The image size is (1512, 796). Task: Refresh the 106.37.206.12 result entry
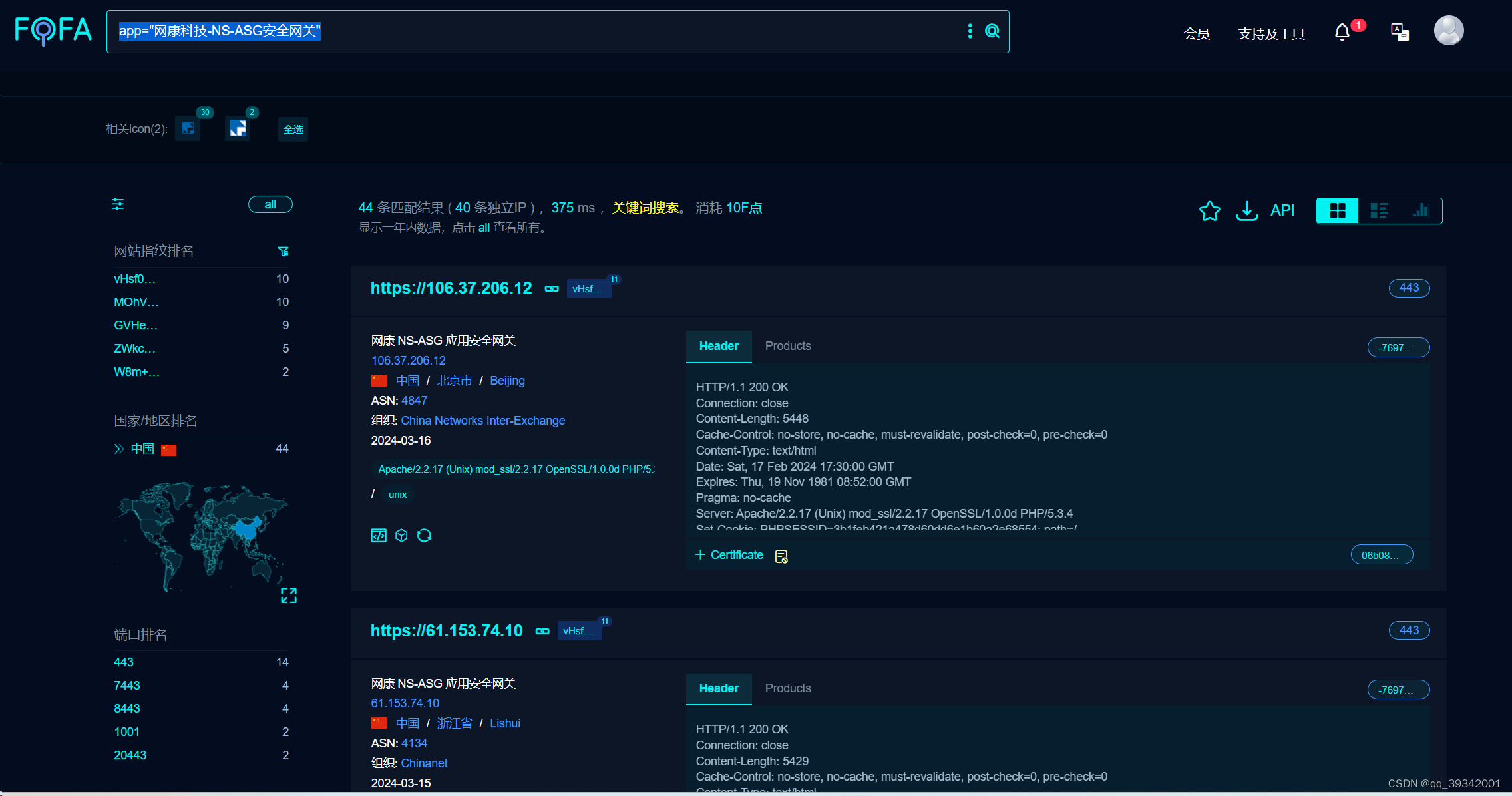[424, 536]
